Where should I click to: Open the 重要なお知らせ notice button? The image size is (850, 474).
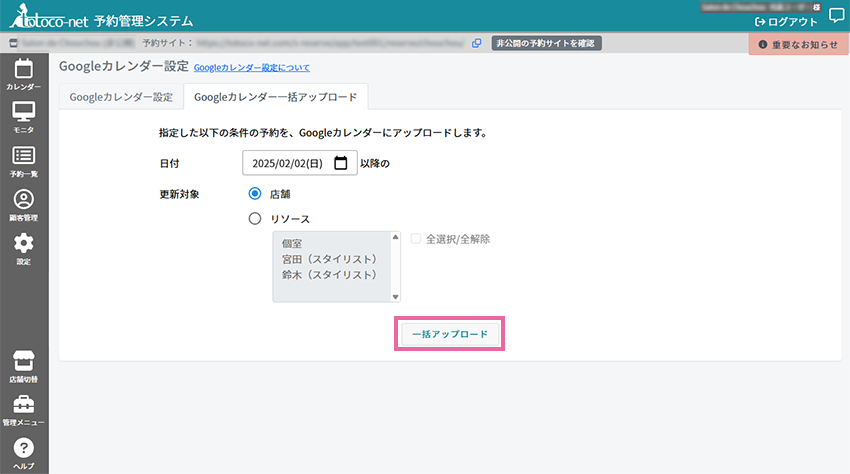[x=799, y=44]
